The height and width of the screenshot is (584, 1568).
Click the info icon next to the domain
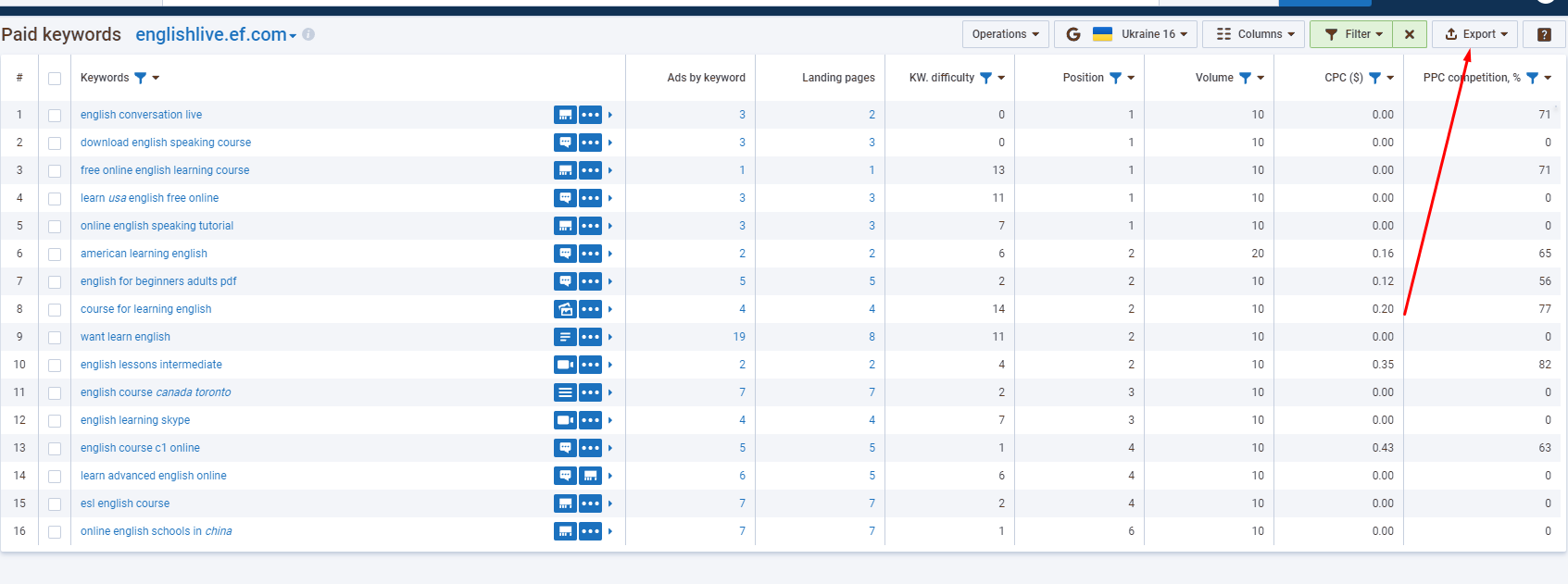(308, 34)
